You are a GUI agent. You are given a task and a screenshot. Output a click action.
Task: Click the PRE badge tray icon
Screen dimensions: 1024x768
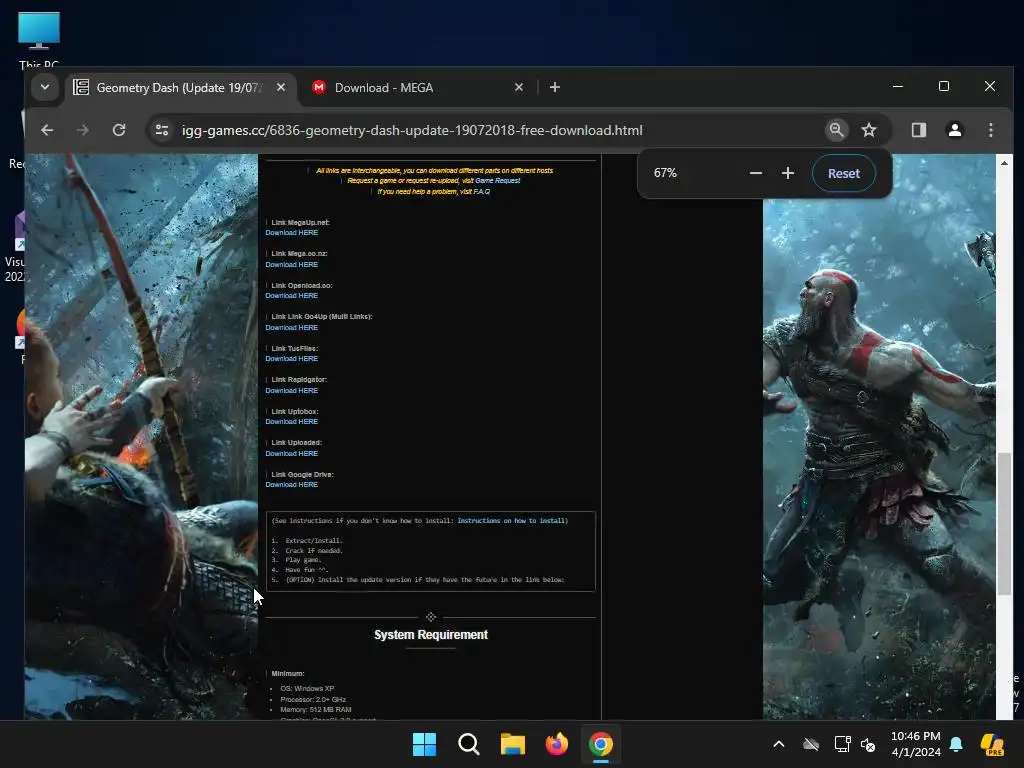(x=992, y=744)
